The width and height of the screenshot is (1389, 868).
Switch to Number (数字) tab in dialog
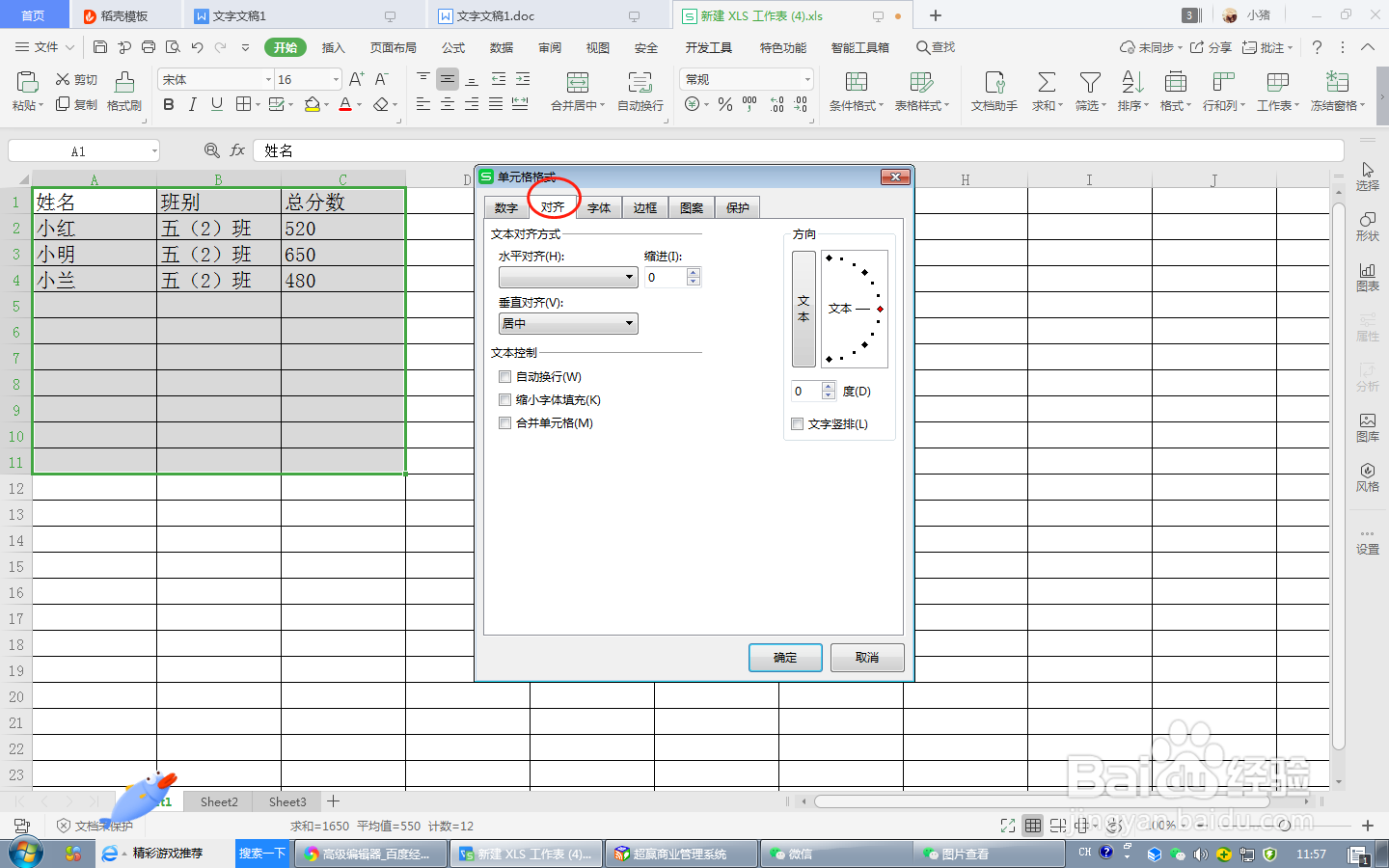tap(506, 208)
